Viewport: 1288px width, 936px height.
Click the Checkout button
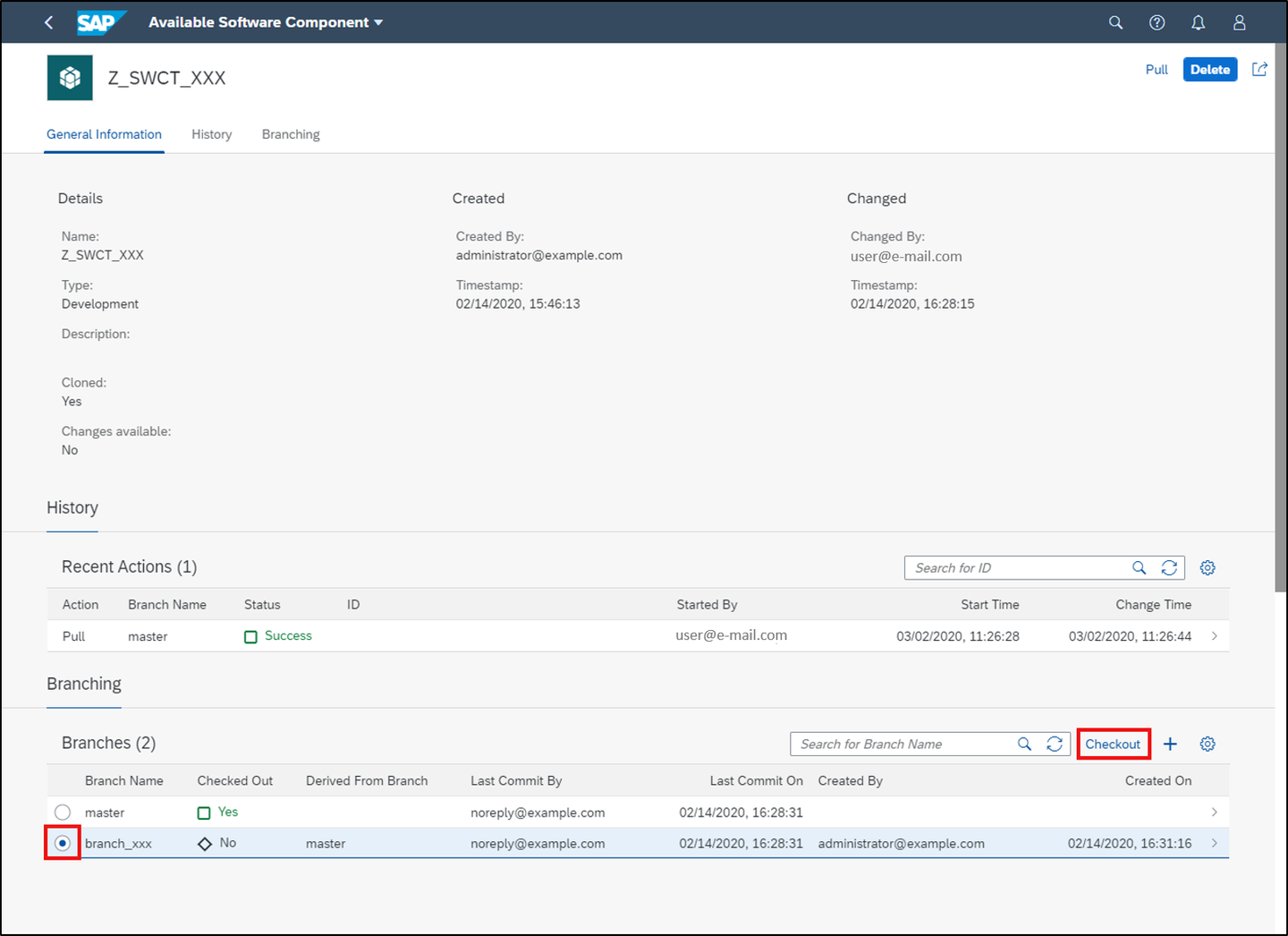pos(1113,744)
